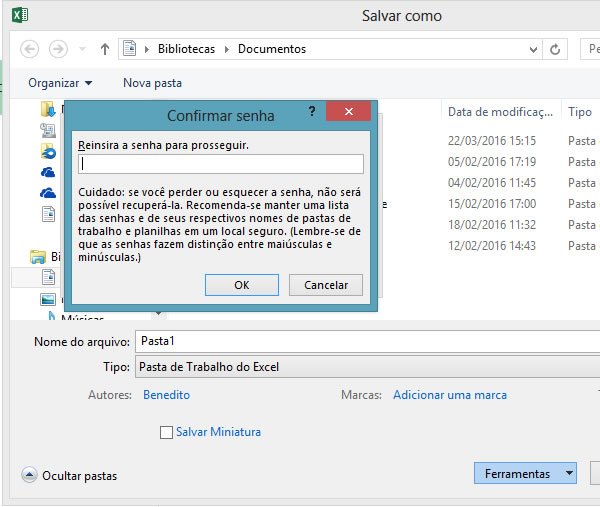
Task: Close the Confirmar senha dialog
Action: (x=348, y=111)
